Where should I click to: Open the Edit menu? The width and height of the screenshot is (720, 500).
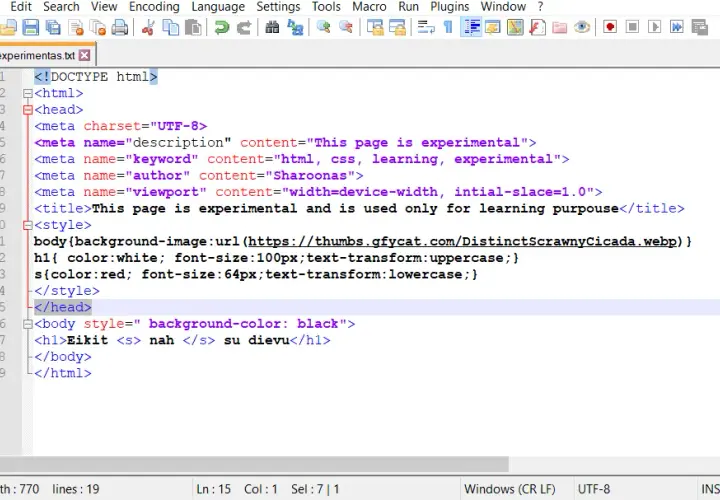(21, 7)
